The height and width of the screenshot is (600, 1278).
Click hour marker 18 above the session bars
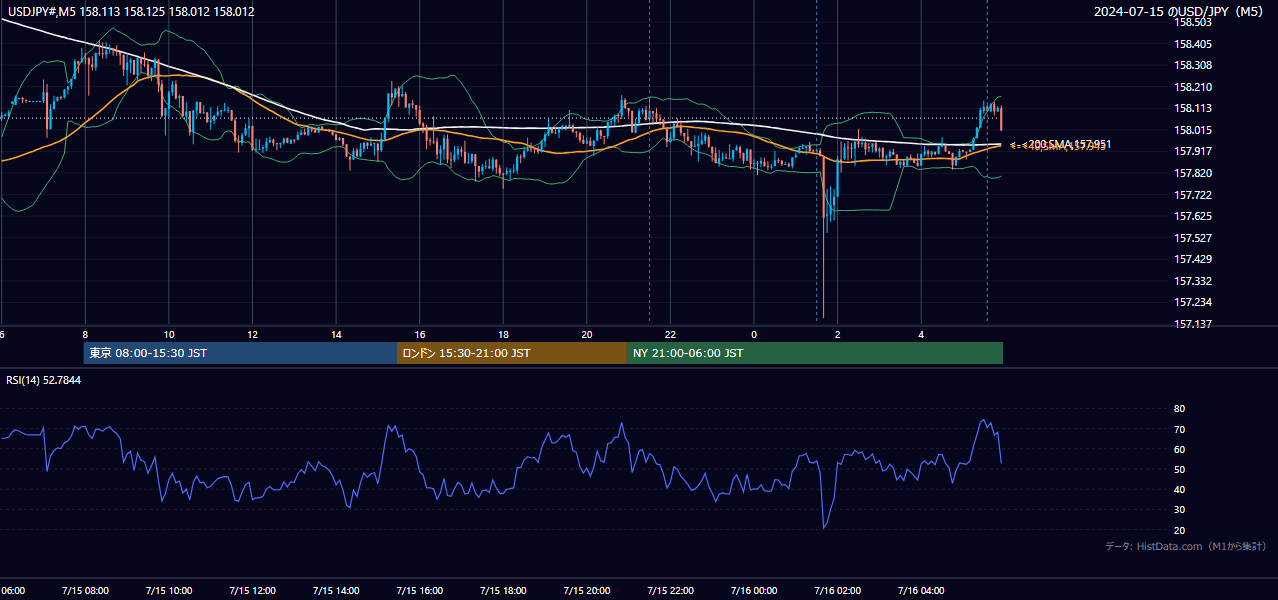point(503,334)
